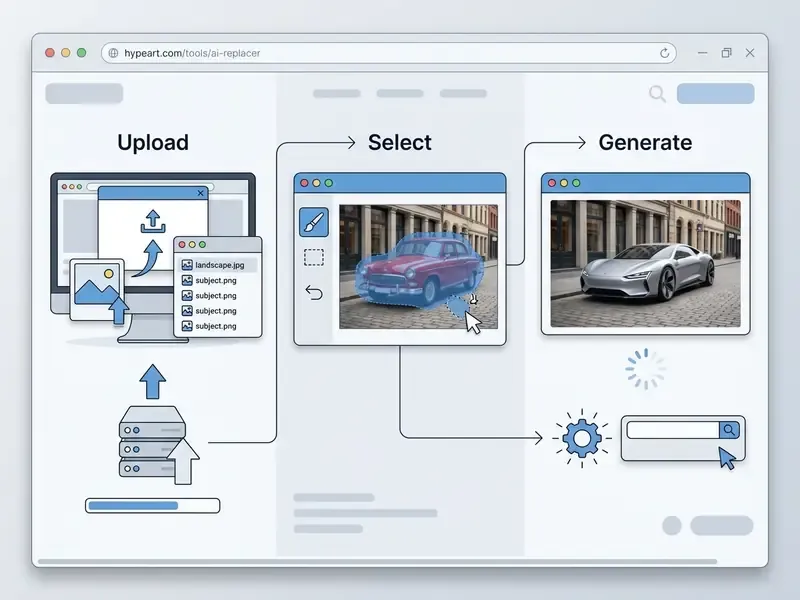Click the blue gear settings icon

582,438
